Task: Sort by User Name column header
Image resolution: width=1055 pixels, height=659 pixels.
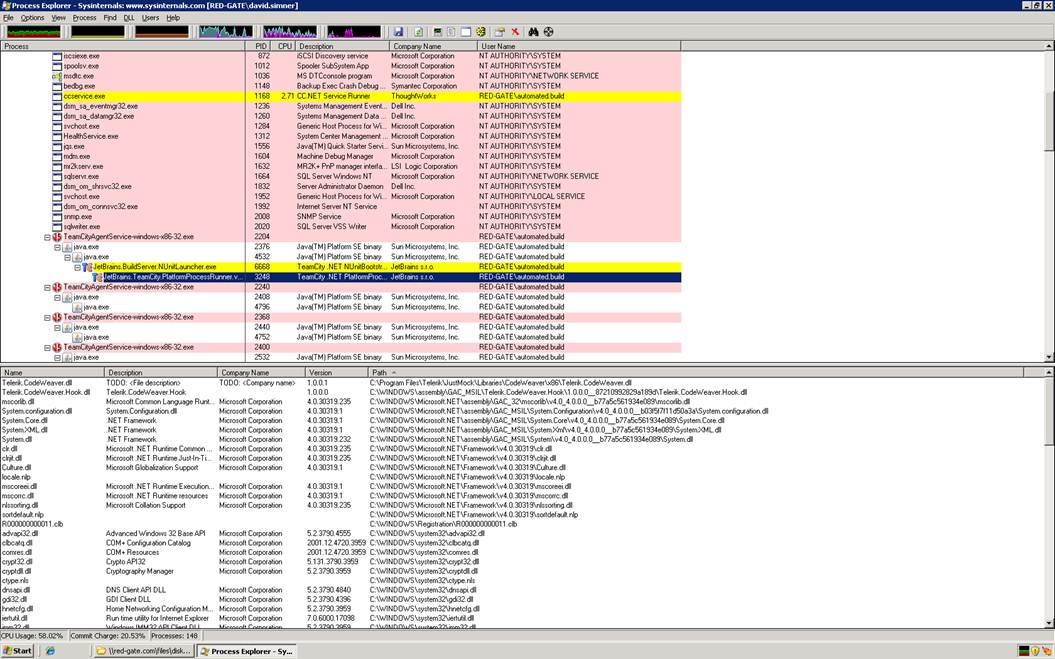Action: pyautogui.click(x=579, y=46)
